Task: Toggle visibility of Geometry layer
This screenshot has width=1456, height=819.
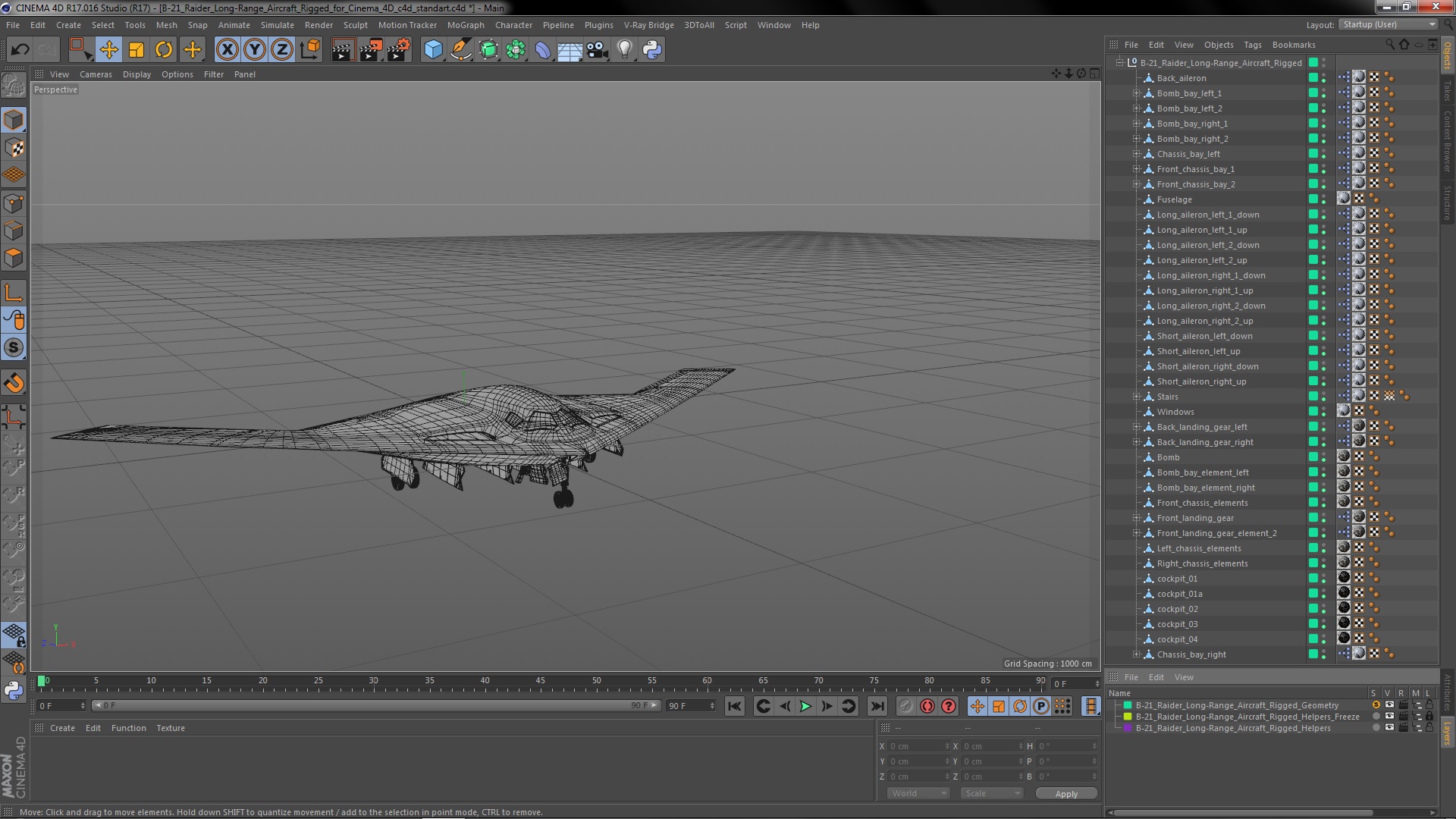Action: click(x=1389, y=705)
